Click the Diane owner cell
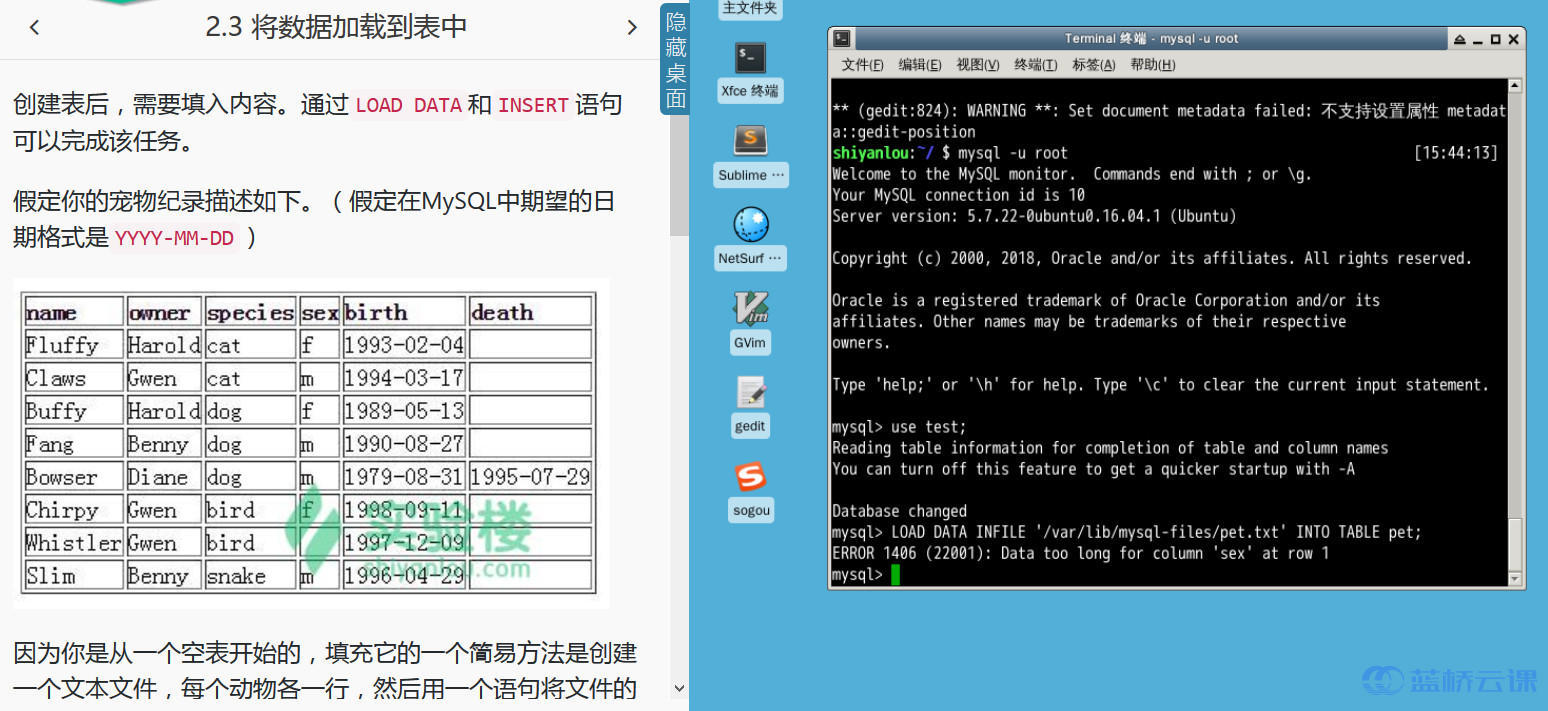This screenshot has width=1548, height=711. click(164, 477)
